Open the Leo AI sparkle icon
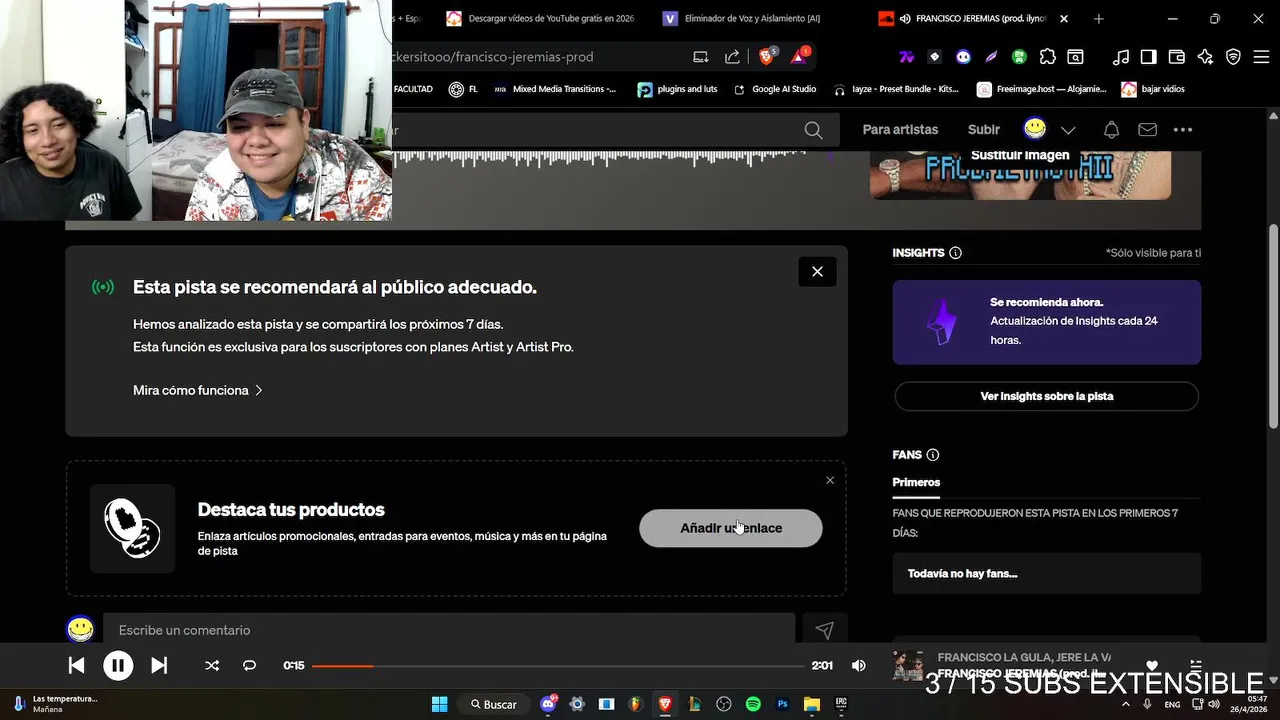The width and height of the screenshot is (1280, 720). (x=1205, y=57)
